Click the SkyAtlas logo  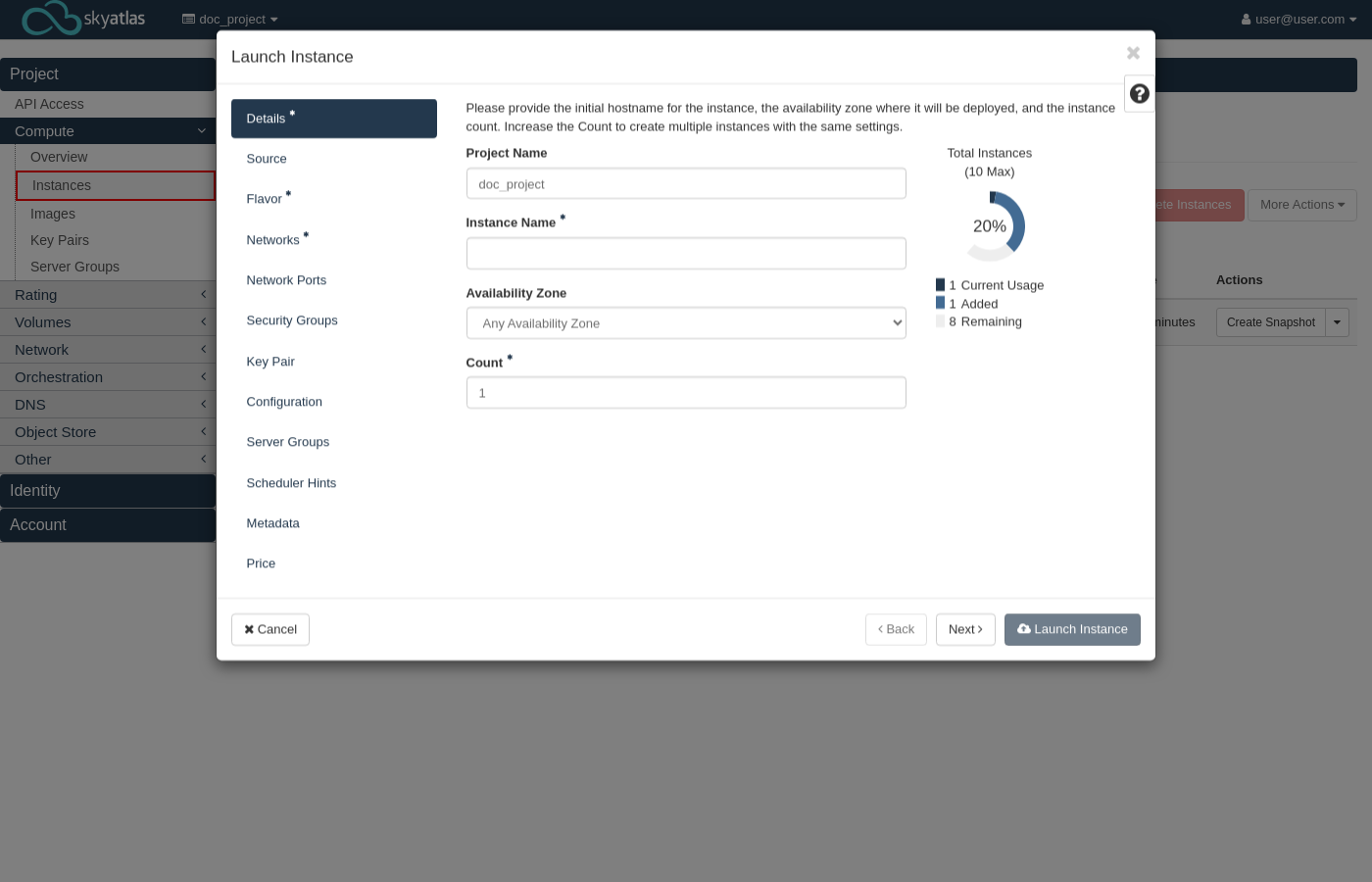[x=82, y=19]
